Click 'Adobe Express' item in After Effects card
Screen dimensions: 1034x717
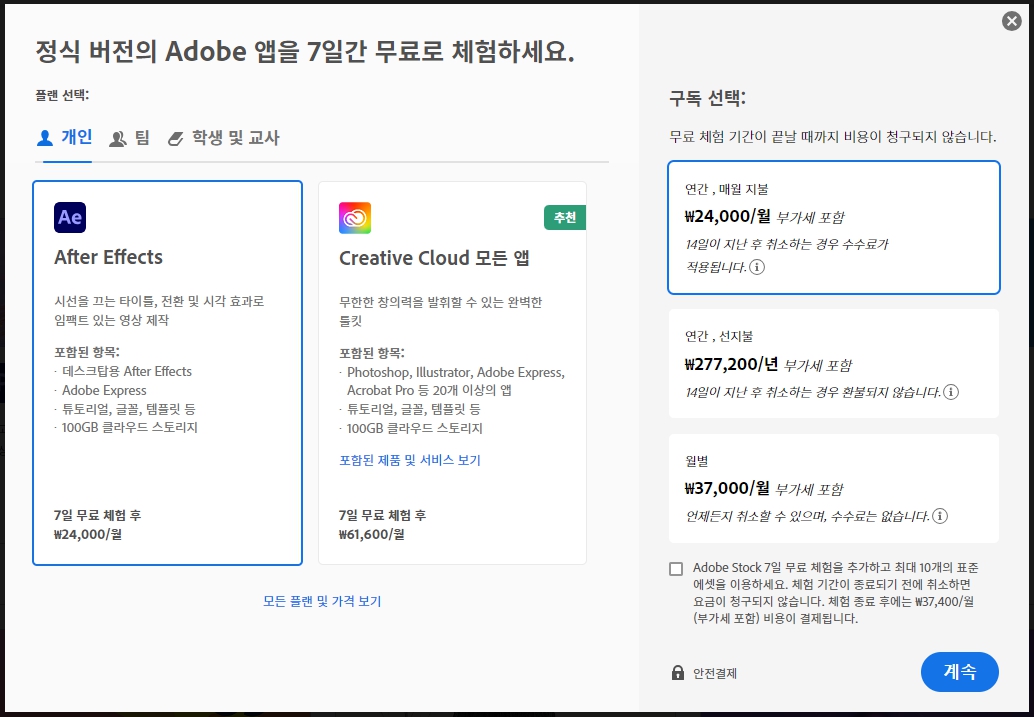(x=104, y=390)
